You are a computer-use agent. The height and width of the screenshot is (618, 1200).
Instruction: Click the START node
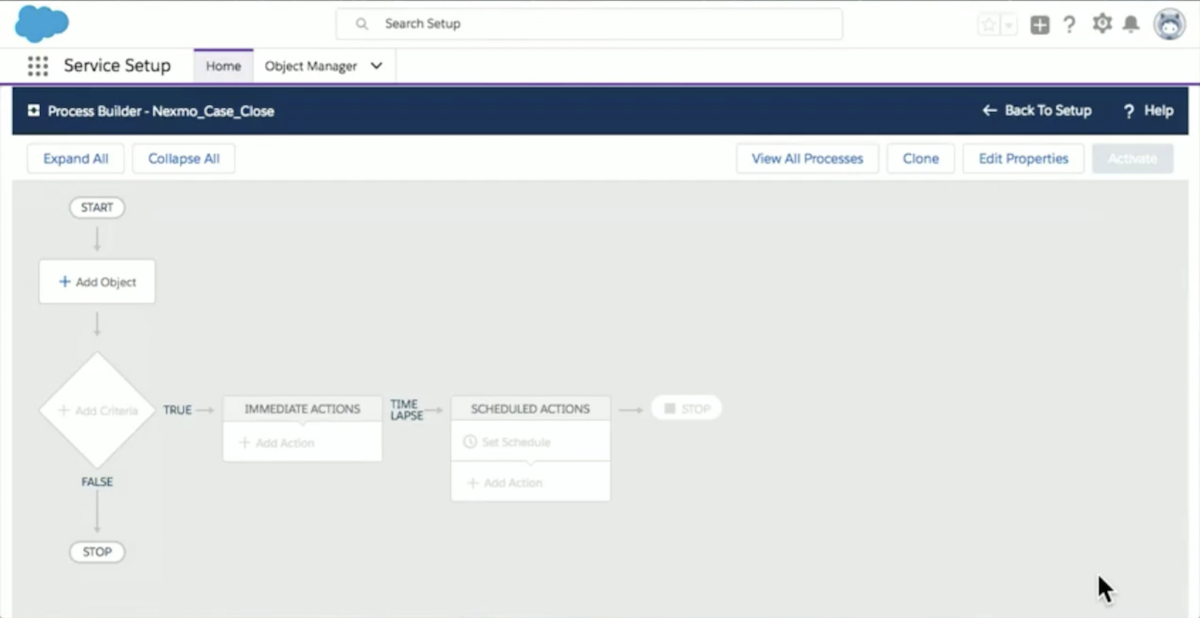pos(97,208)
